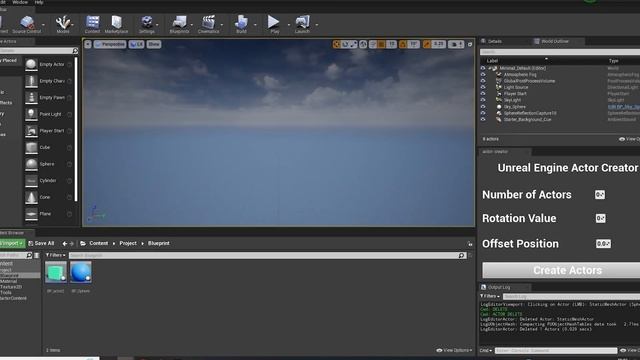This screenshot has width=640, height=360.
Task: Open the Blueprints toolbar button
Action: point(179,24)
